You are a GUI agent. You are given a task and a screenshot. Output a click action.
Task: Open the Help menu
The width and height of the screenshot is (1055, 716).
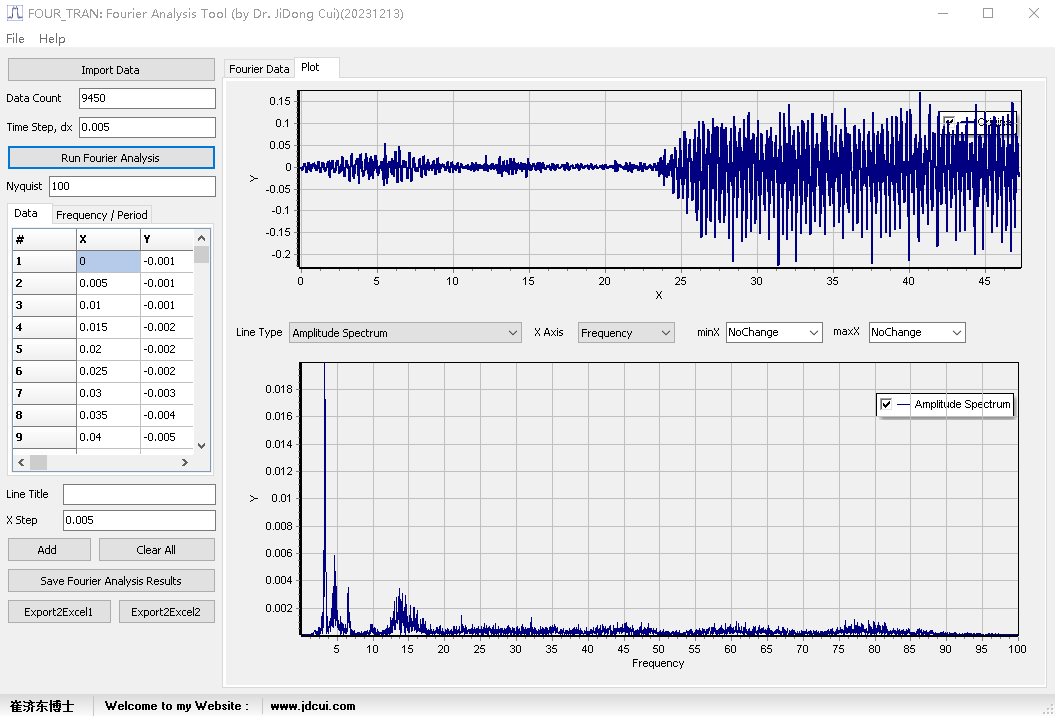(52, 38)
